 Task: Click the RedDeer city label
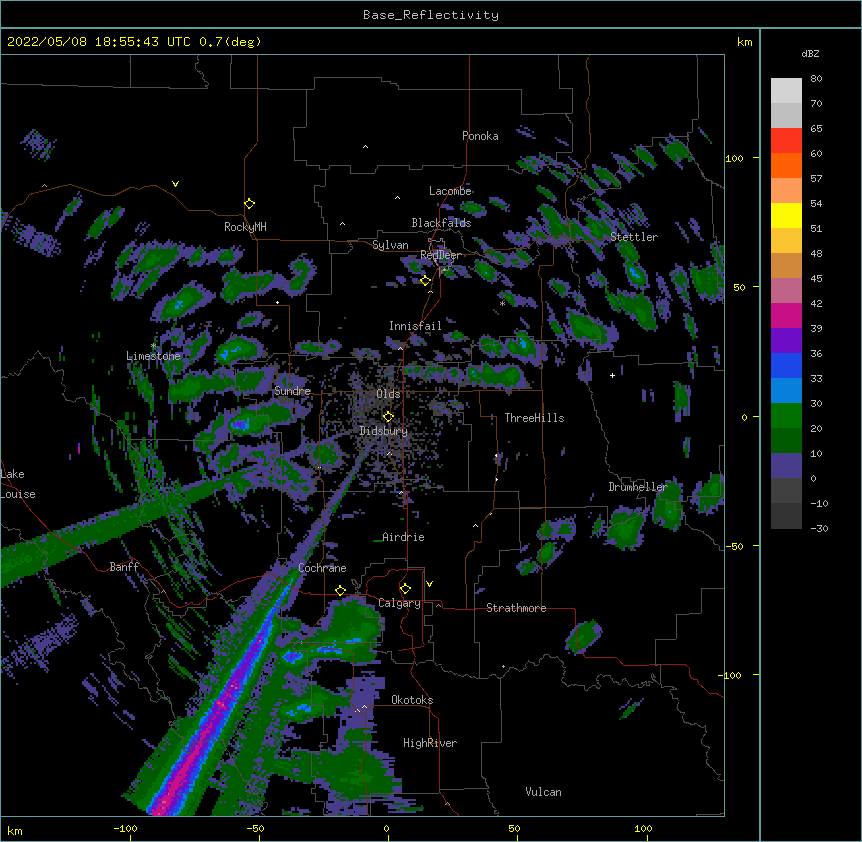coord(440,255)
